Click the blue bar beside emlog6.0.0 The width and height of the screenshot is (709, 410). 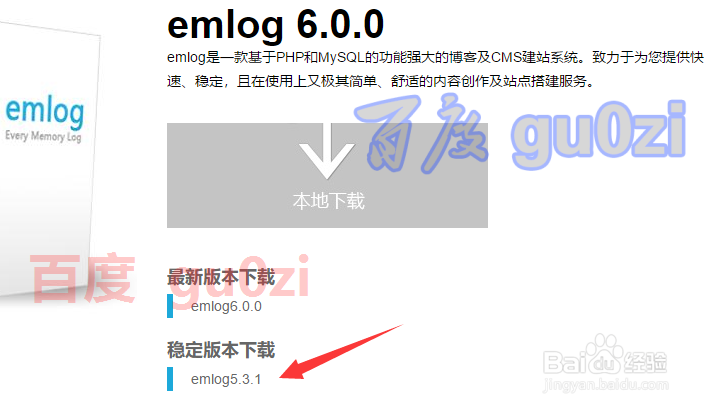click(170, 306)
